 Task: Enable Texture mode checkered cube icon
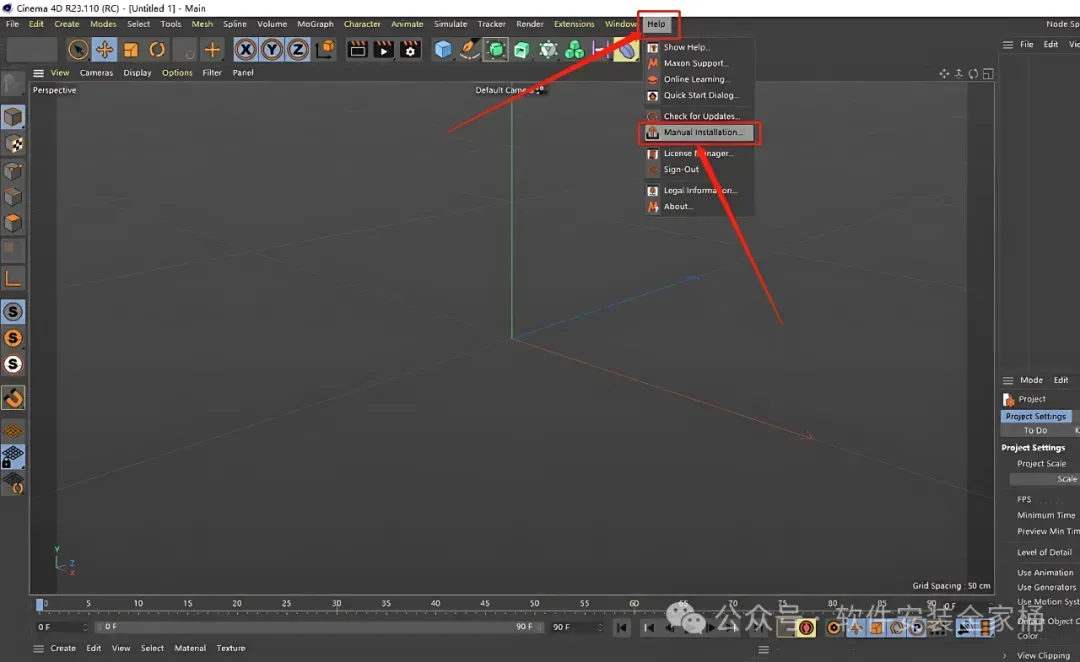(13, 144)
